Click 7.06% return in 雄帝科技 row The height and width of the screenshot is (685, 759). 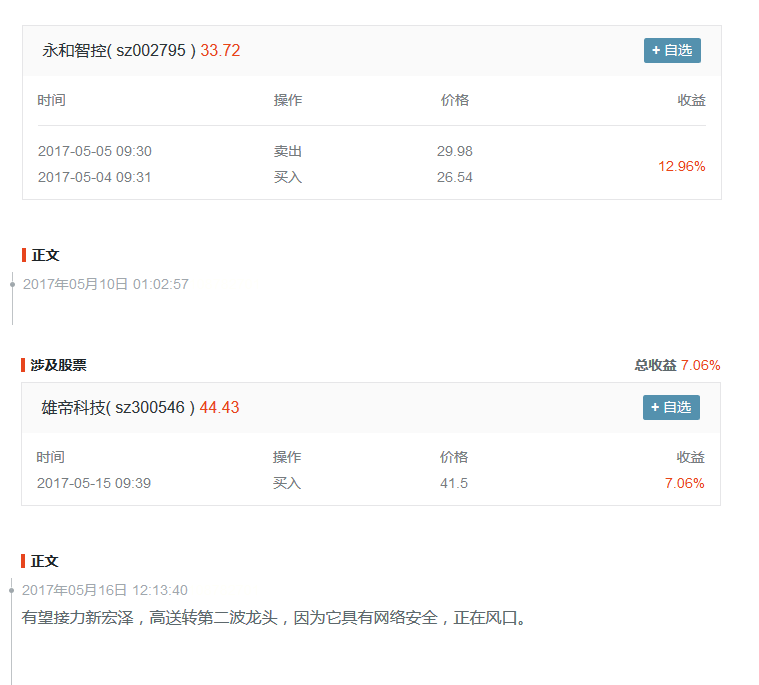click(x=684, y=483)
